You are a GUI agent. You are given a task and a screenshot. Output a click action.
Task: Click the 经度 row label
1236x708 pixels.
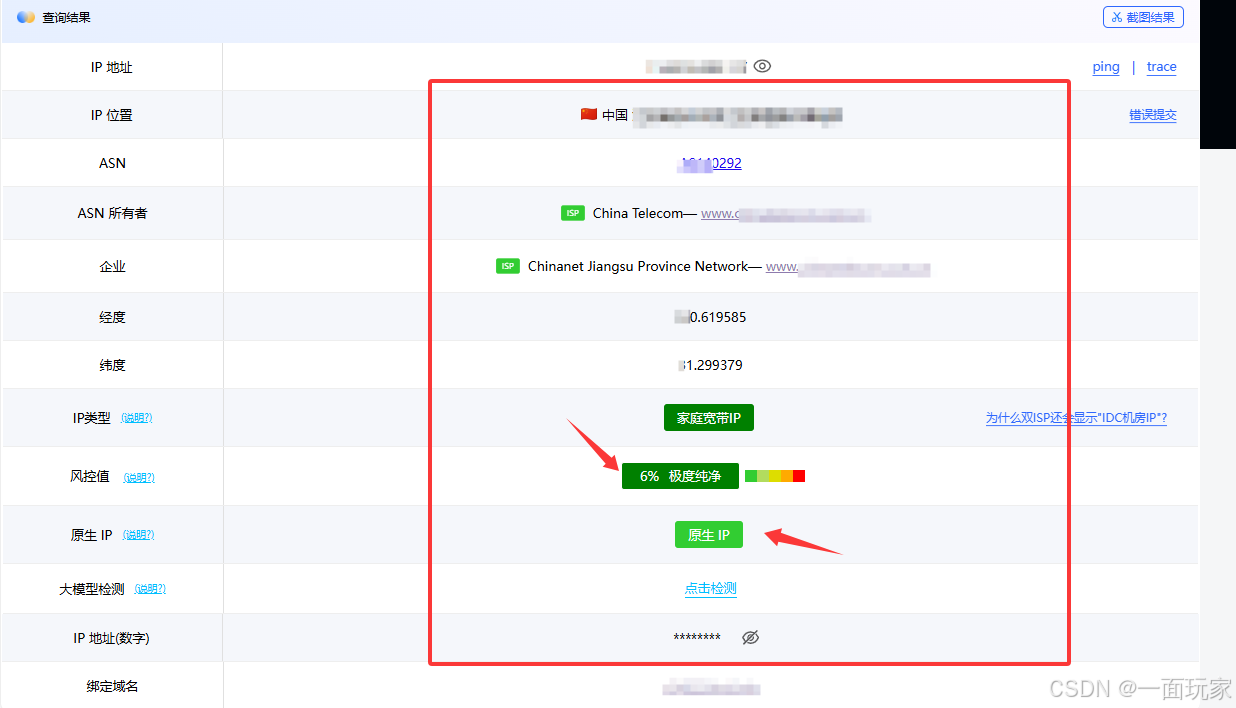coord(112,317)
